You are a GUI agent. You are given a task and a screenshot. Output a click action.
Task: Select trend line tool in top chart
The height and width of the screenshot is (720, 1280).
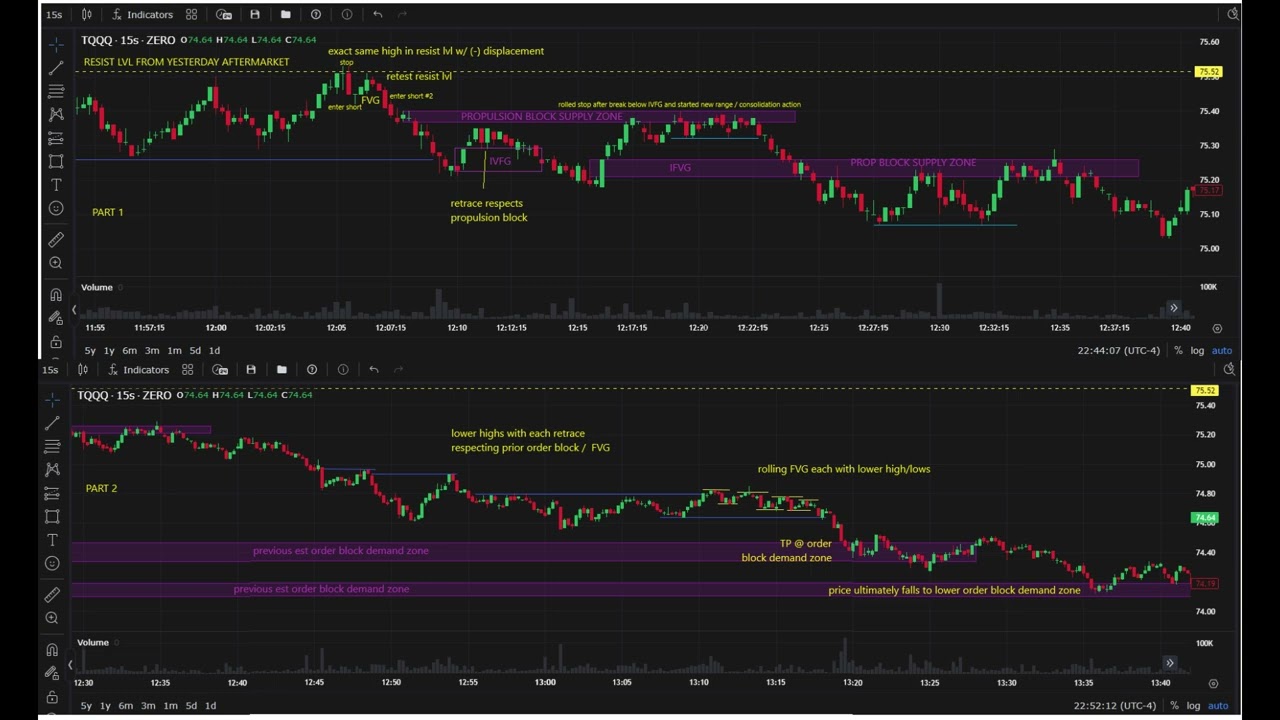click(56, 68)
